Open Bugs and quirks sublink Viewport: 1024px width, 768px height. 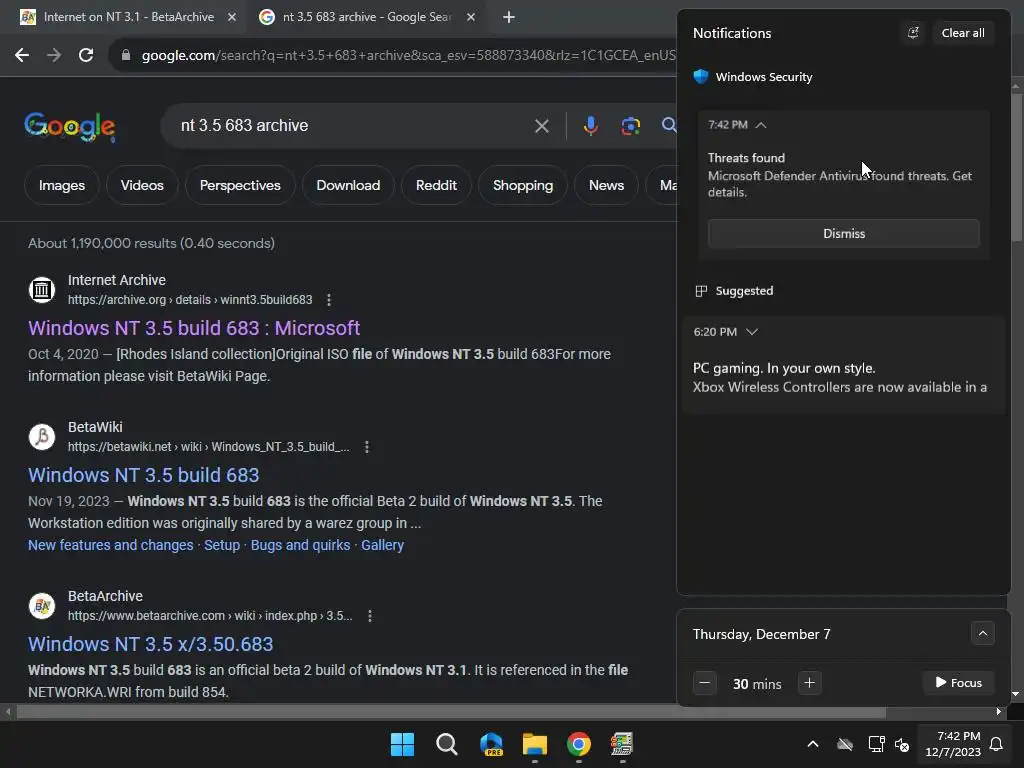300,545
